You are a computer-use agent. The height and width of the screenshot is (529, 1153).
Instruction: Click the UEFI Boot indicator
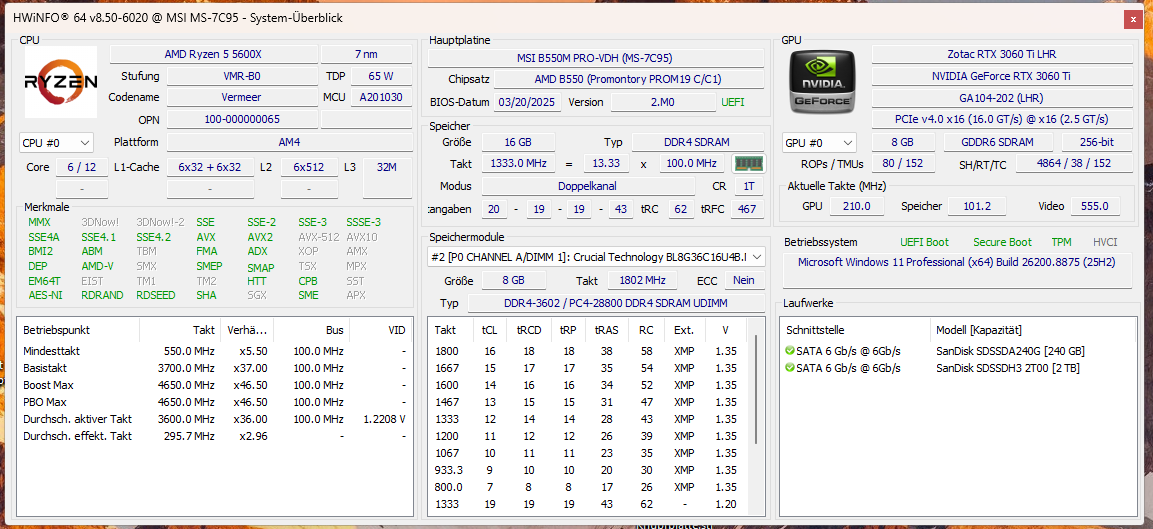pos(924,242)
